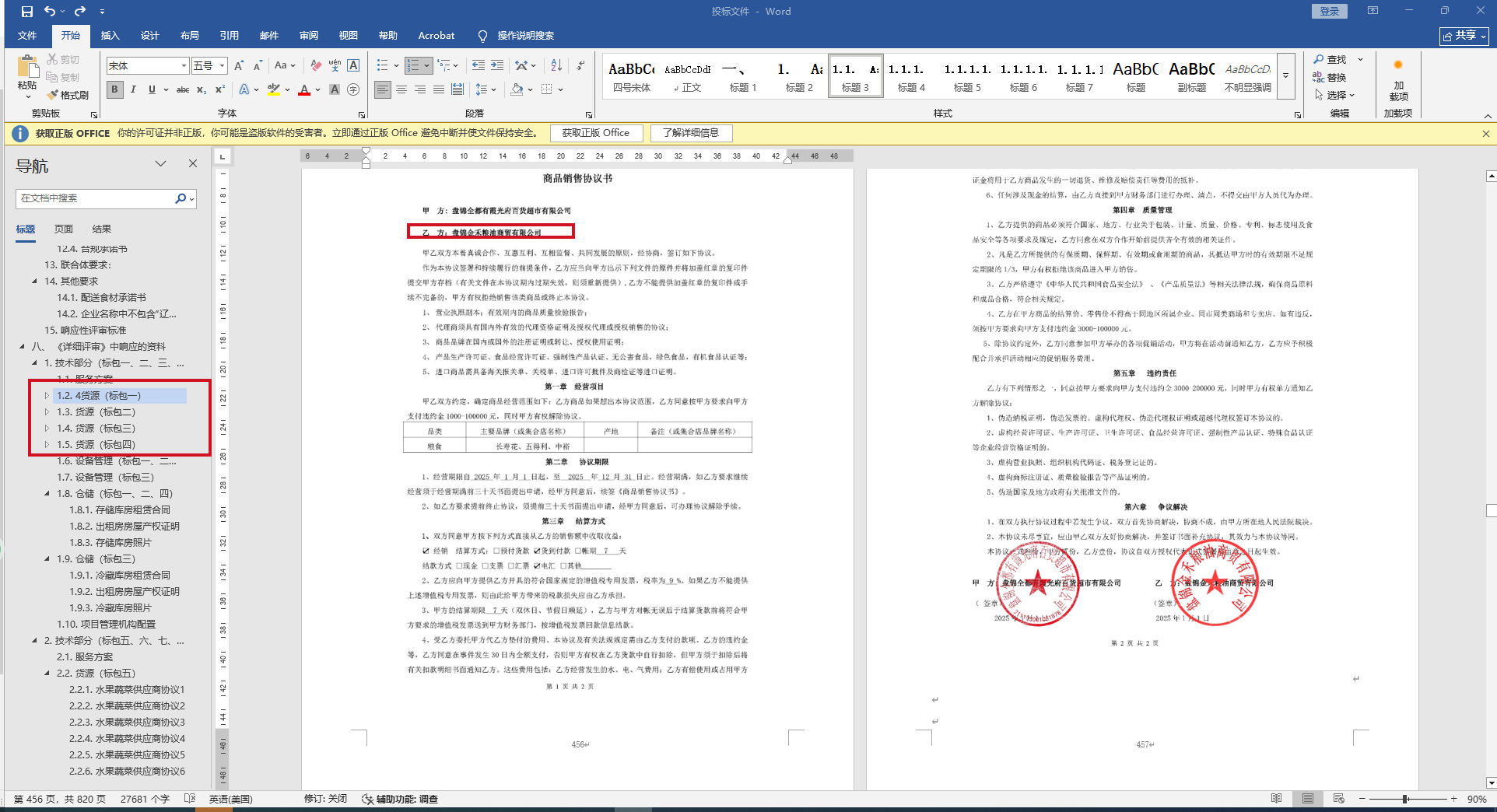Open the navigation pane options dropdown
The height and width of the screenshot is (812, 1497).
tap(160, 164)
